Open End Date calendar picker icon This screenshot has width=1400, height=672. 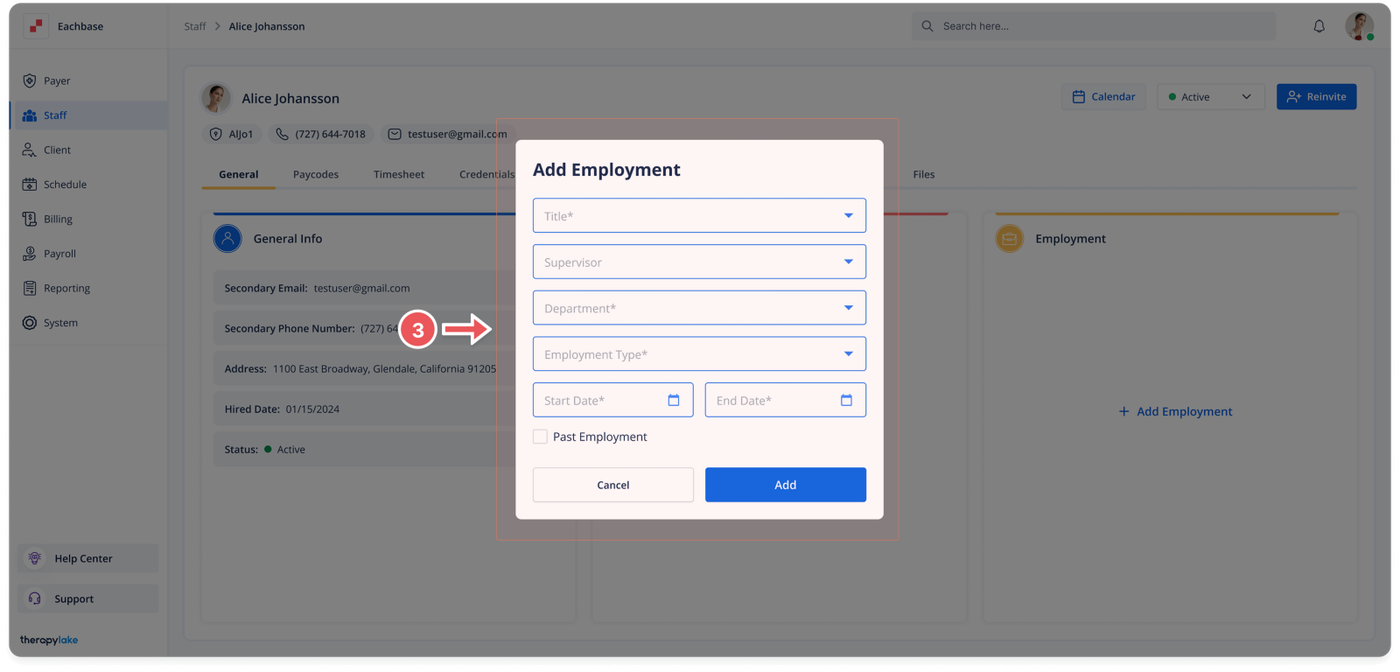[x=846, y=400]
